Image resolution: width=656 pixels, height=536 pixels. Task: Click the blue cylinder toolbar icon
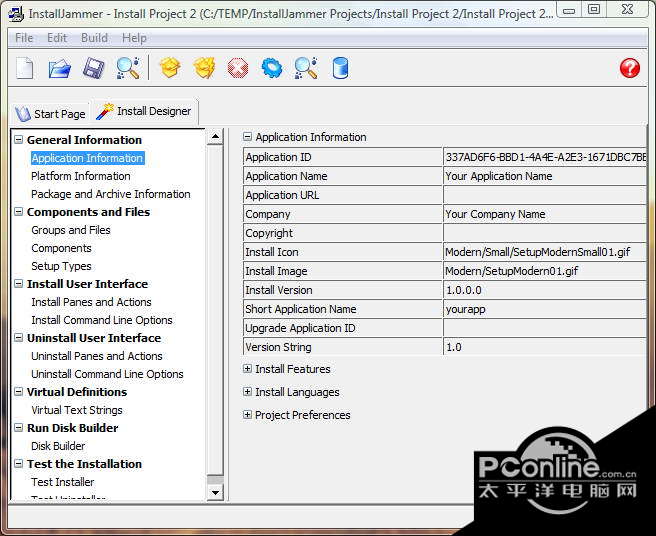click(340, 68)
